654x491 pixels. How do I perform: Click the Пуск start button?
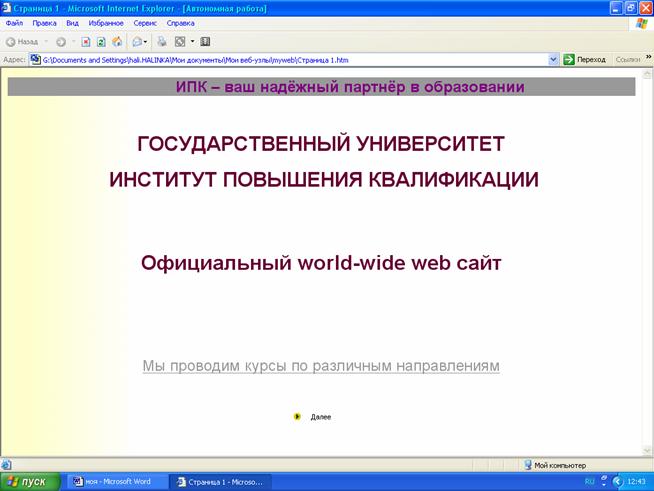29,481
